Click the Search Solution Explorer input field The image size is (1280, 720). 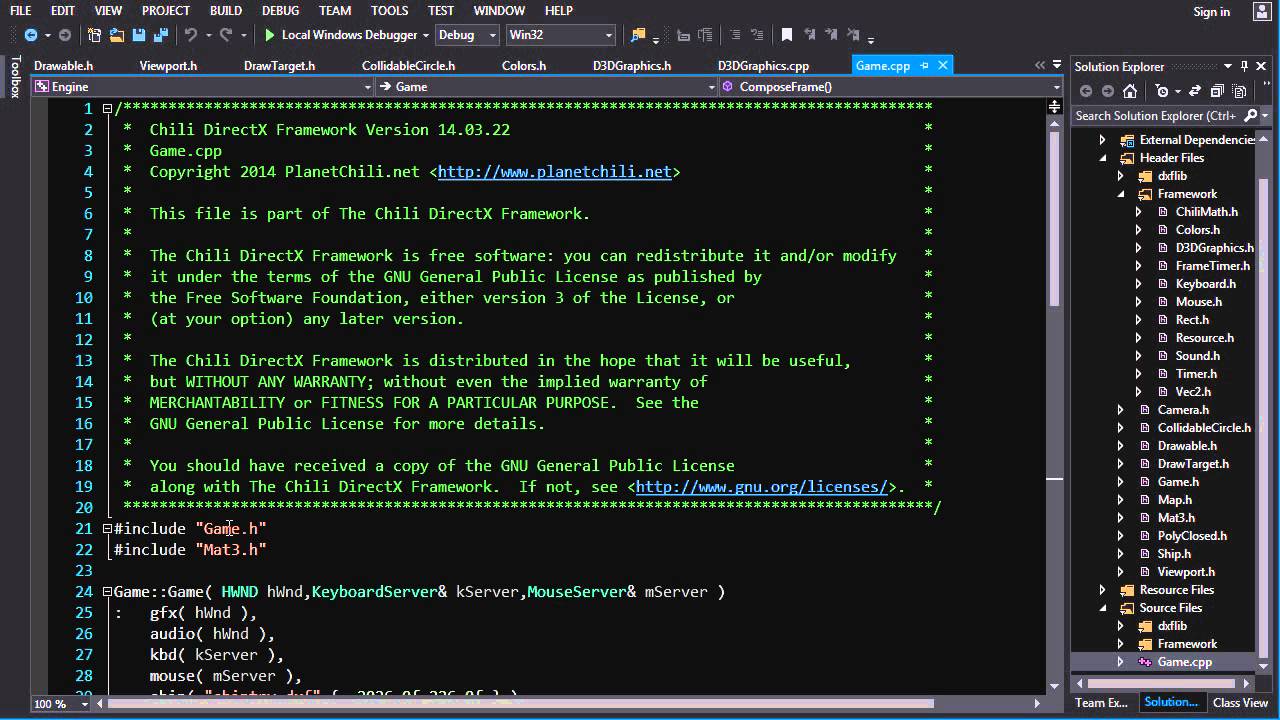(x=1155, y=116)
